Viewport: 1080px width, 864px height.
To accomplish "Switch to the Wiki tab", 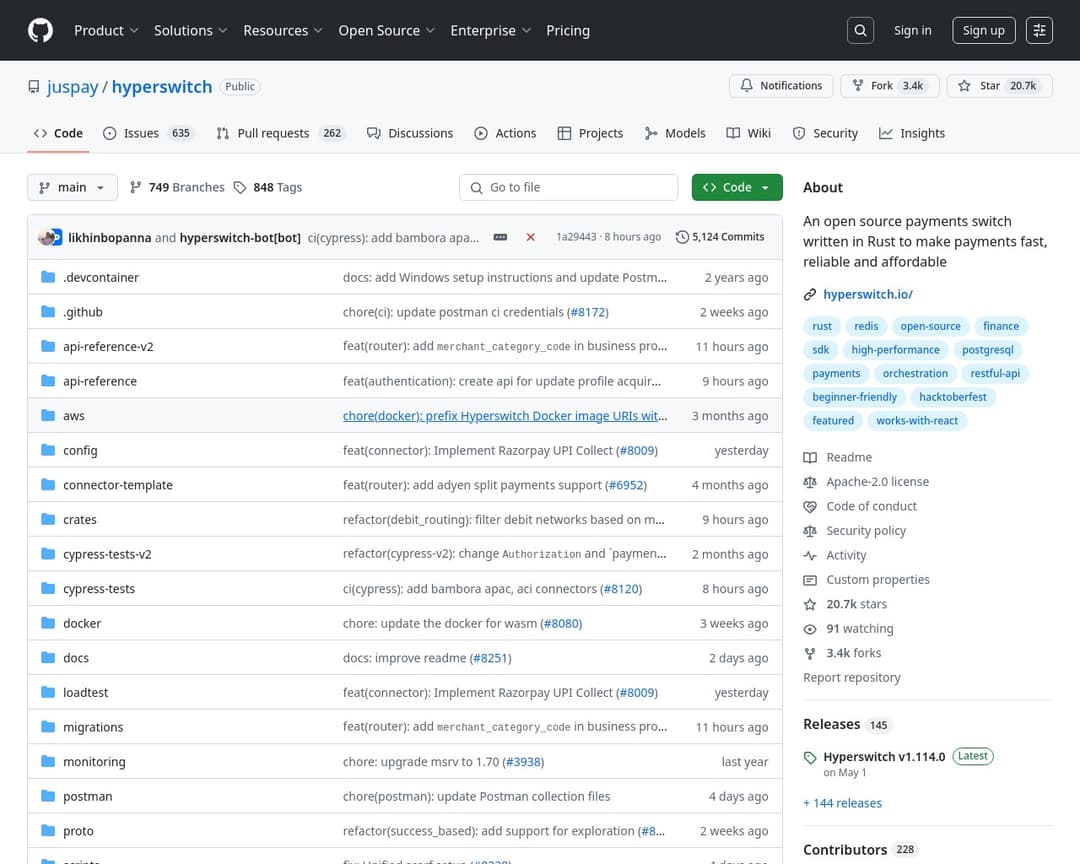I will pyautogui.click(x=749, y=133).
